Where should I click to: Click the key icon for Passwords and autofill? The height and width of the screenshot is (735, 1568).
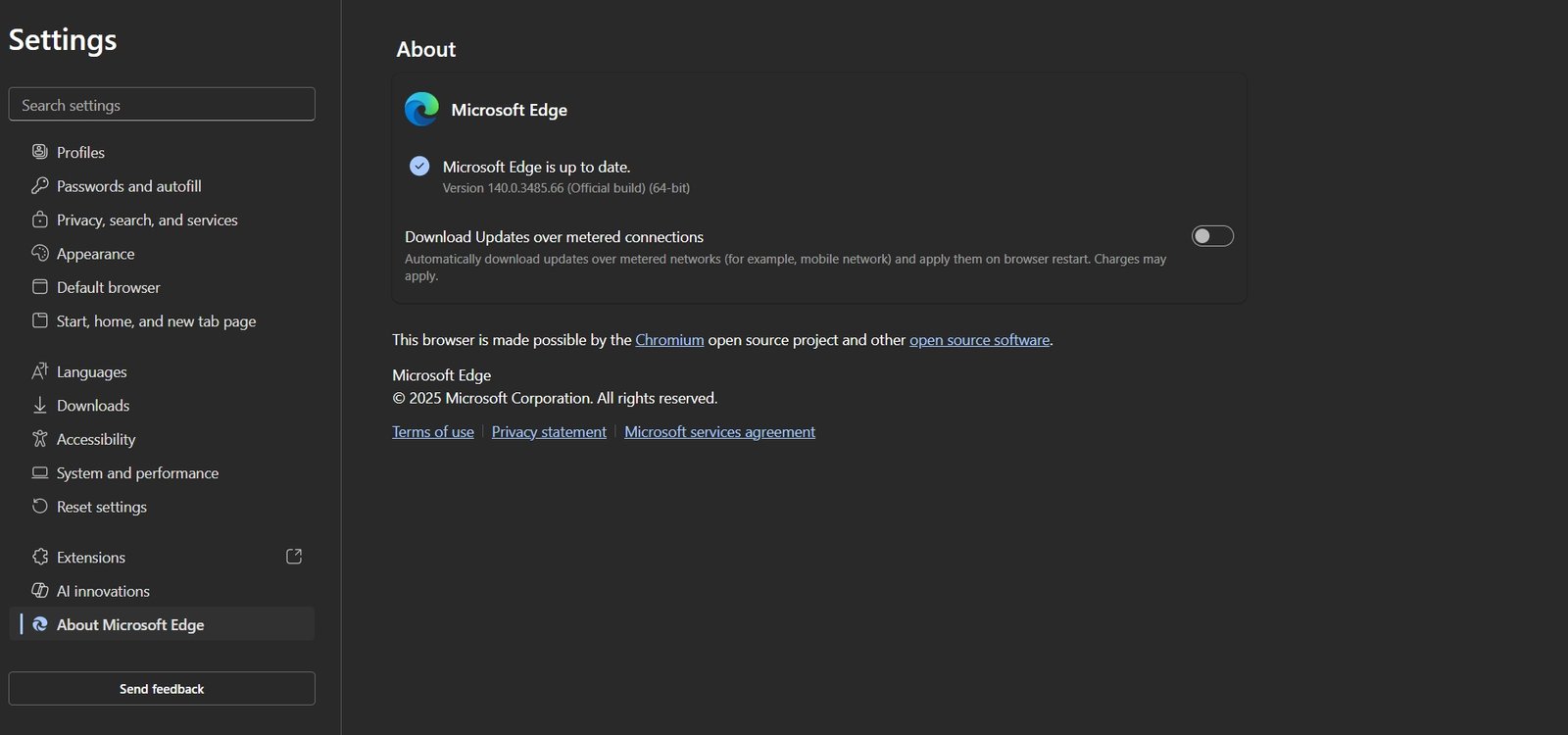[x=40, y=185]
